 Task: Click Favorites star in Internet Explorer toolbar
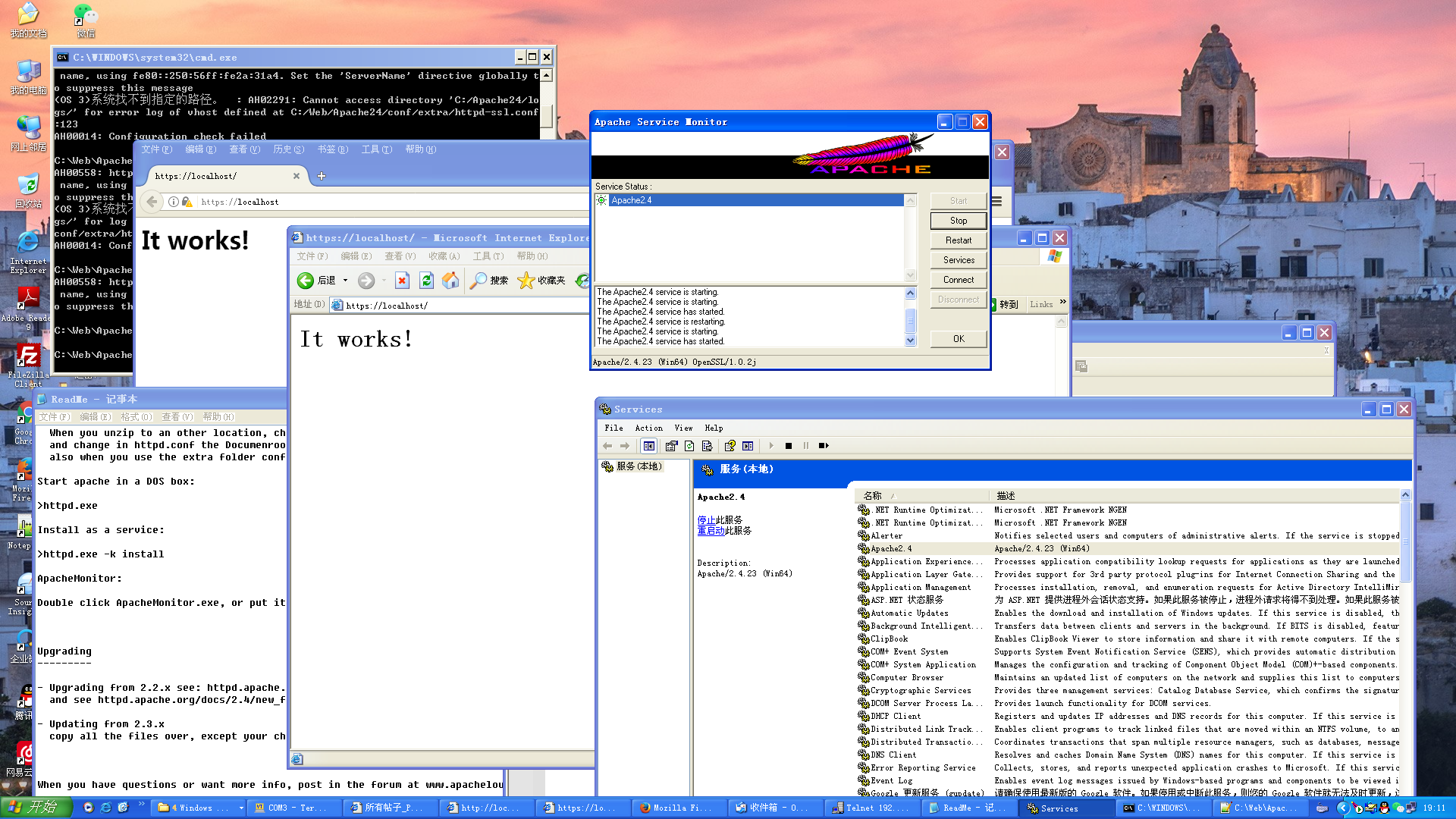tap(541, 281)
